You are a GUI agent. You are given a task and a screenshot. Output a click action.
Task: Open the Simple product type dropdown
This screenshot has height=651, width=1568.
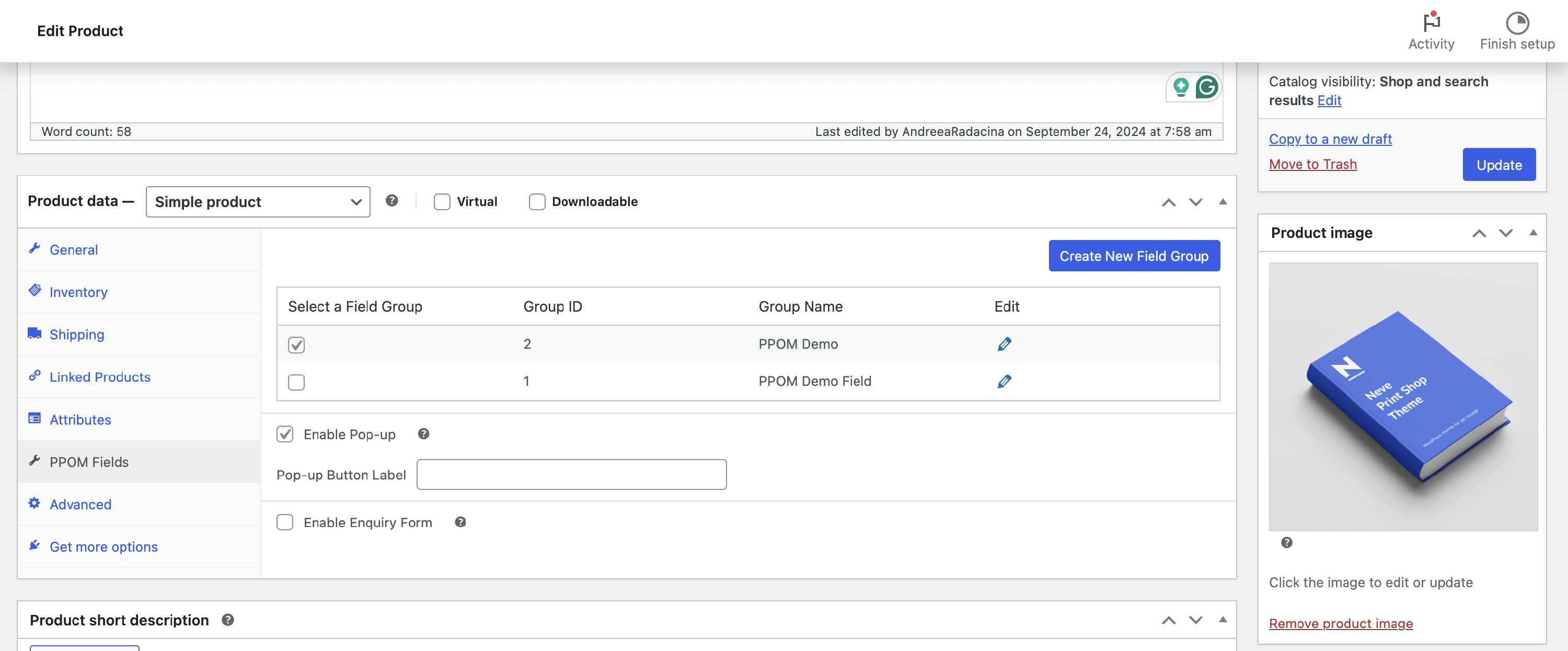[258, 201]
